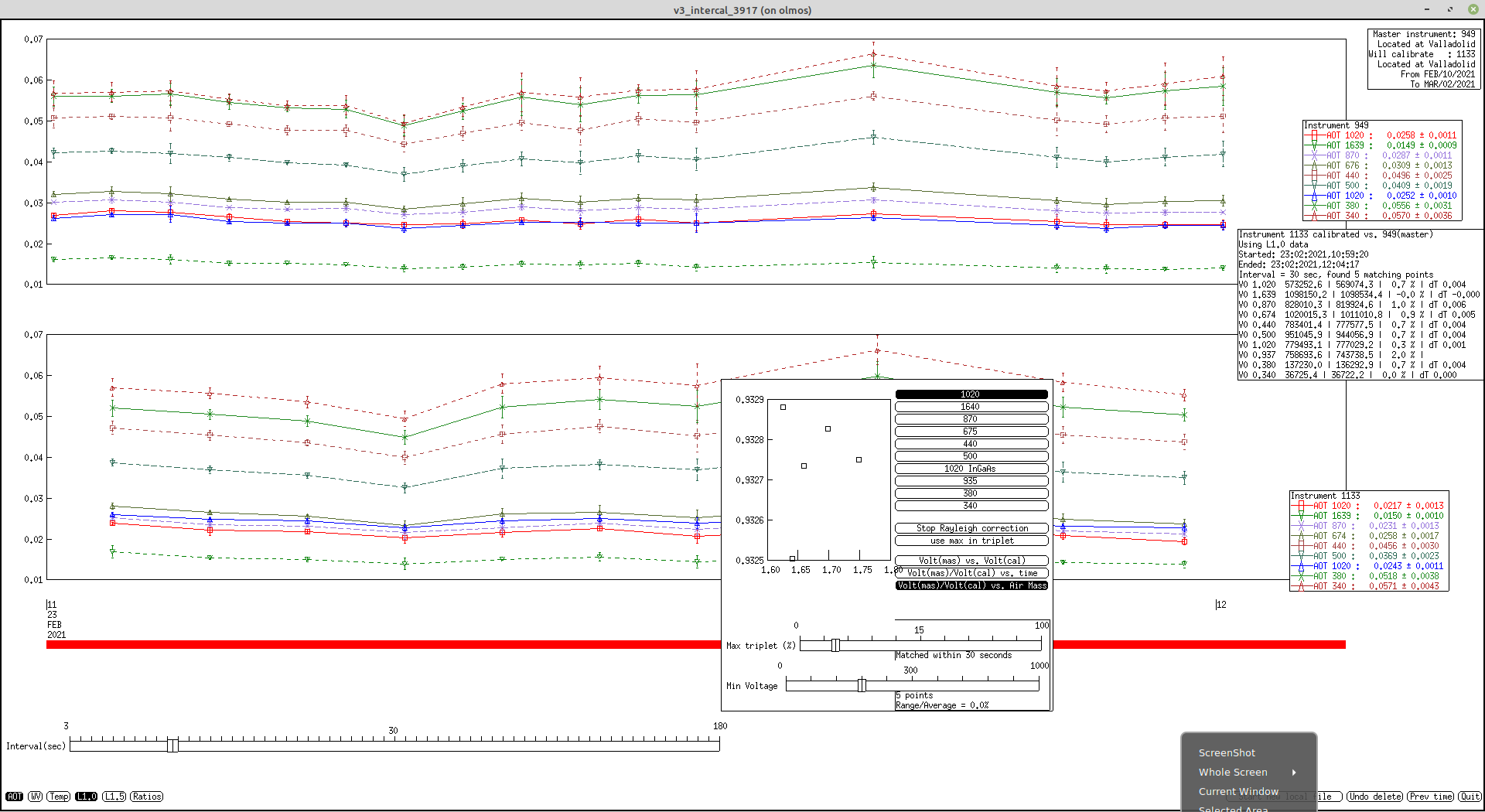Quit the intercalibration program
This screenshot has height=812, width=1485.
(x=1470, y=797)
